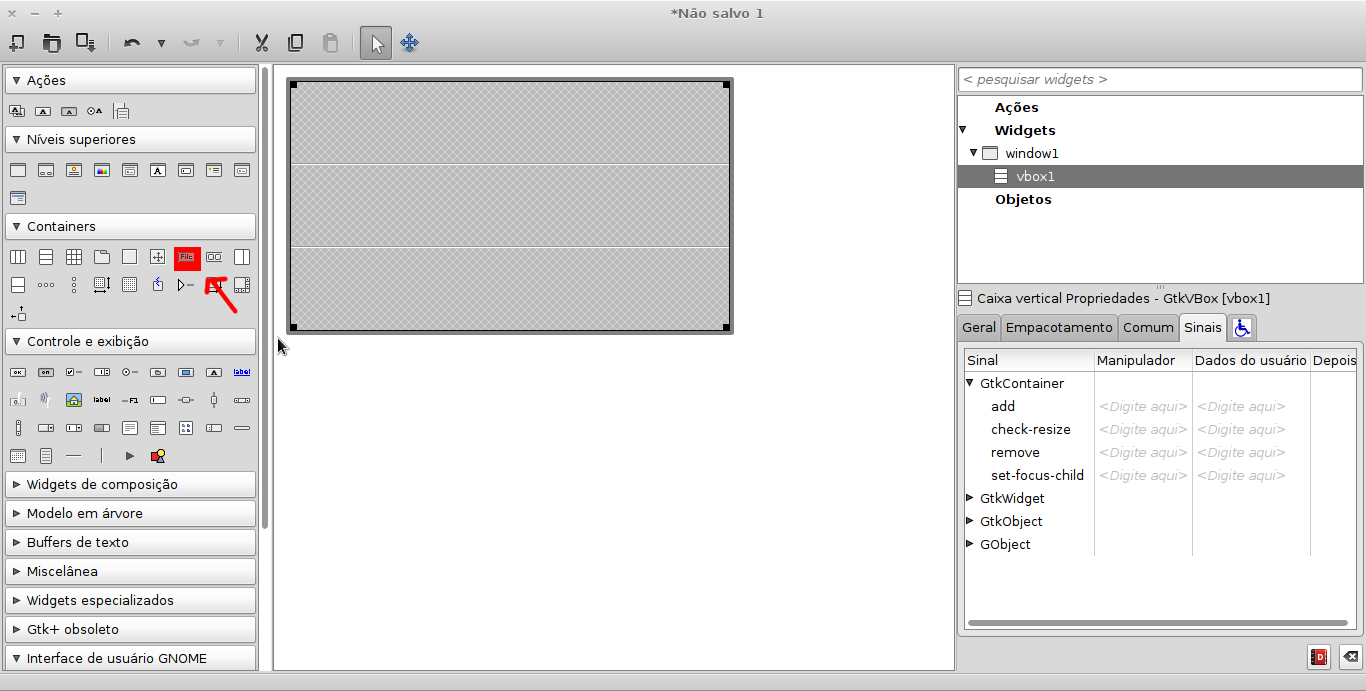Create a new project from toolbar

(x=17, y=43)
